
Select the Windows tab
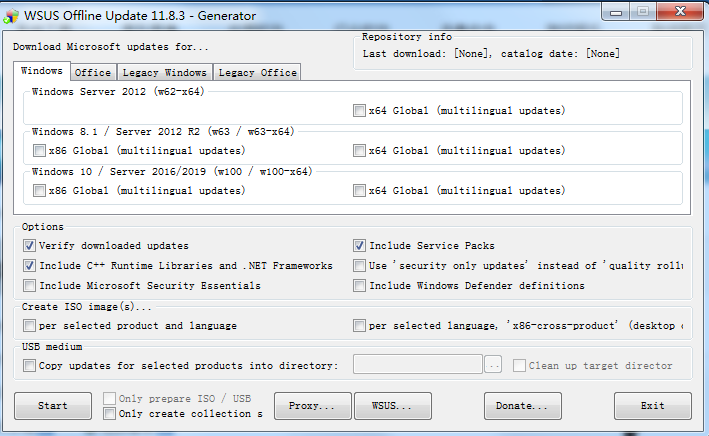[x=42, y=71]
